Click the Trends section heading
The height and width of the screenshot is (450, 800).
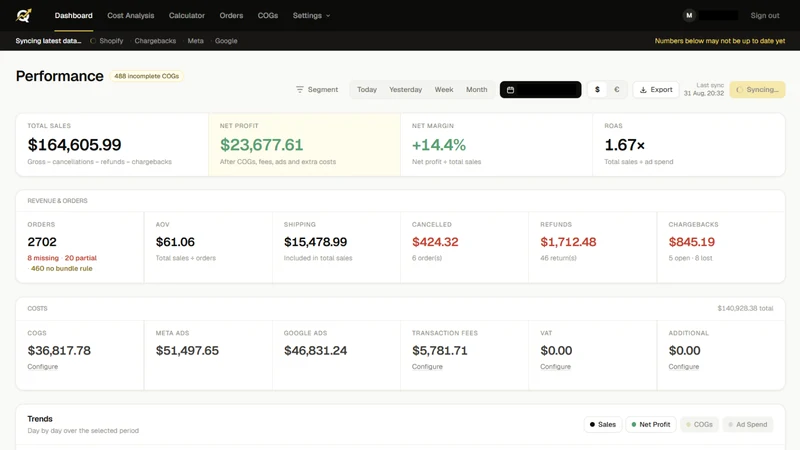point(40,419)
